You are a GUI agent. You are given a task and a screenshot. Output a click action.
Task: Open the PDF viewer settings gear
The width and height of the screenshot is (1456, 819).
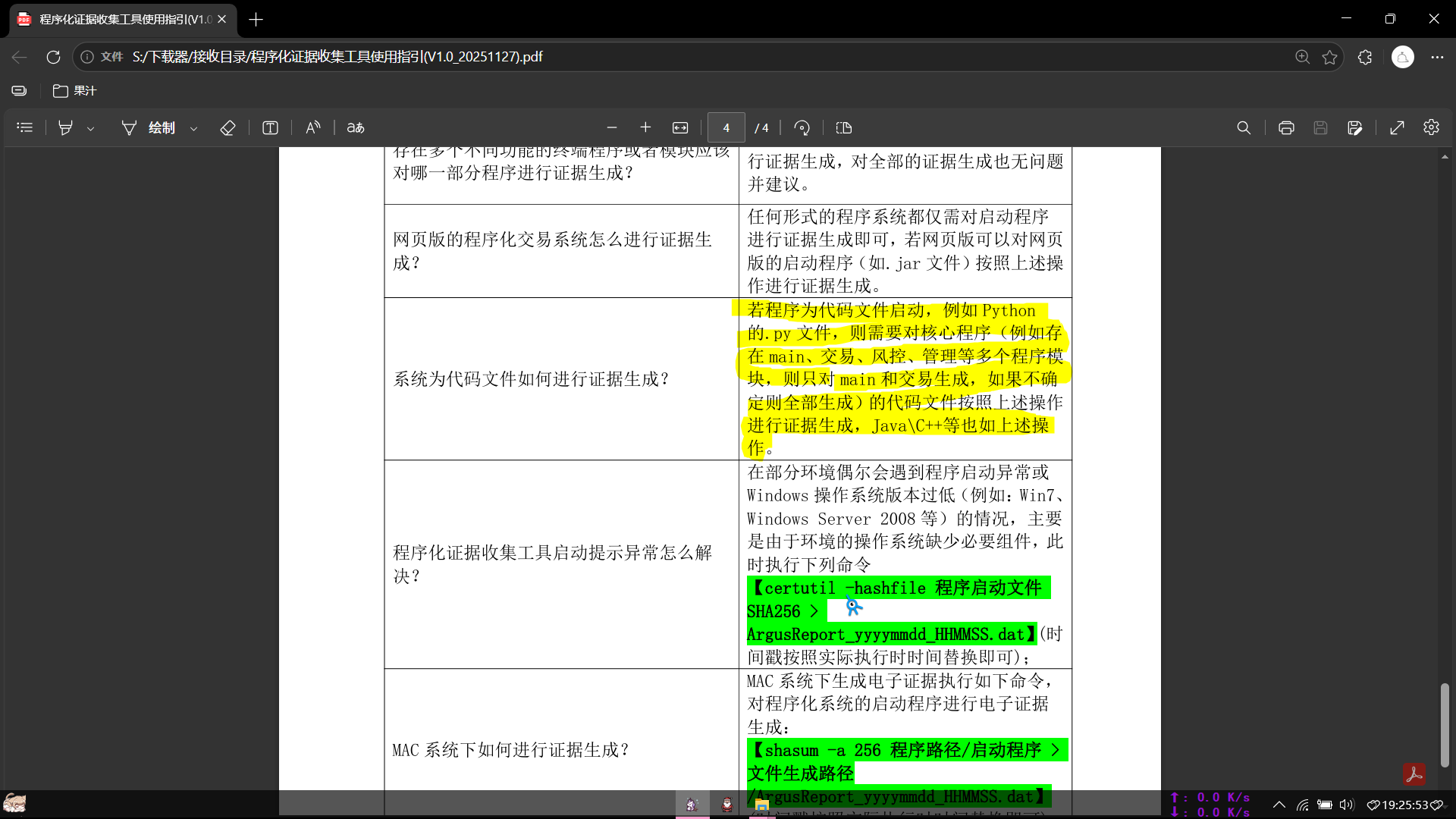[1431, 127]
